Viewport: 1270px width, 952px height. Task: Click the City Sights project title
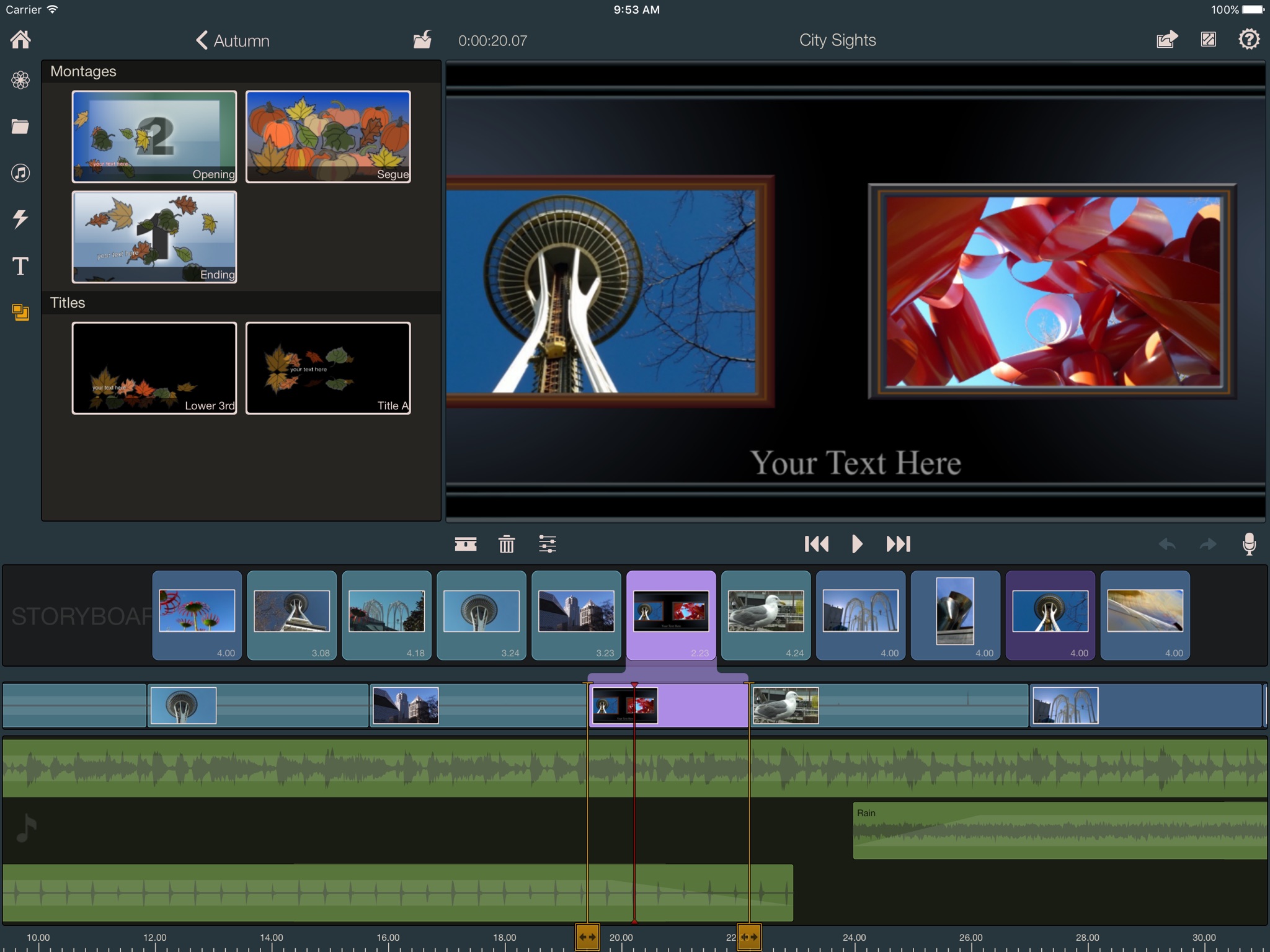click(x=837, y=40)
